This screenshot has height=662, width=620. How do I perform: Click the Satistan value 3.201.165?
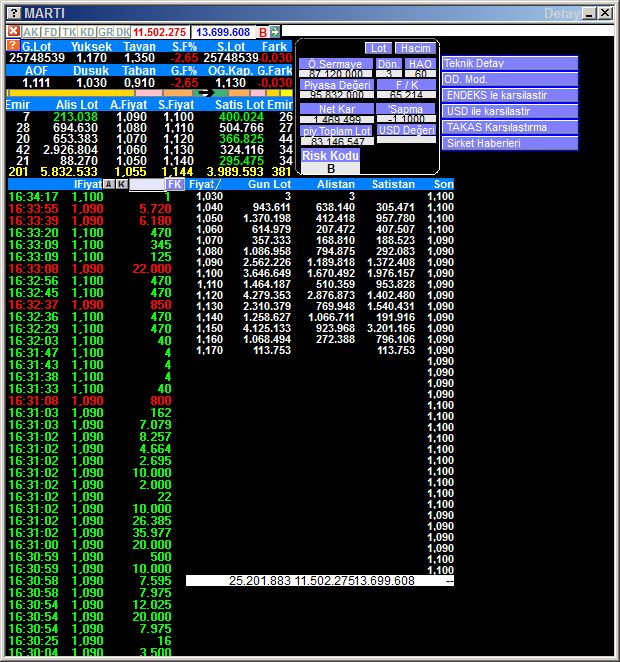click(391, 328)
